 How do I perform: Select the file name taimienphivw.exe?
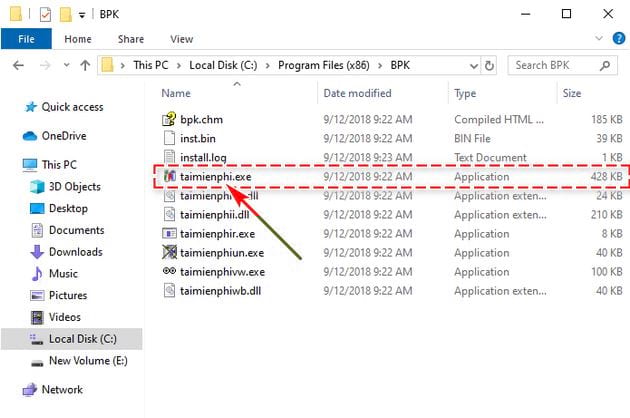[x=223, y=272]
